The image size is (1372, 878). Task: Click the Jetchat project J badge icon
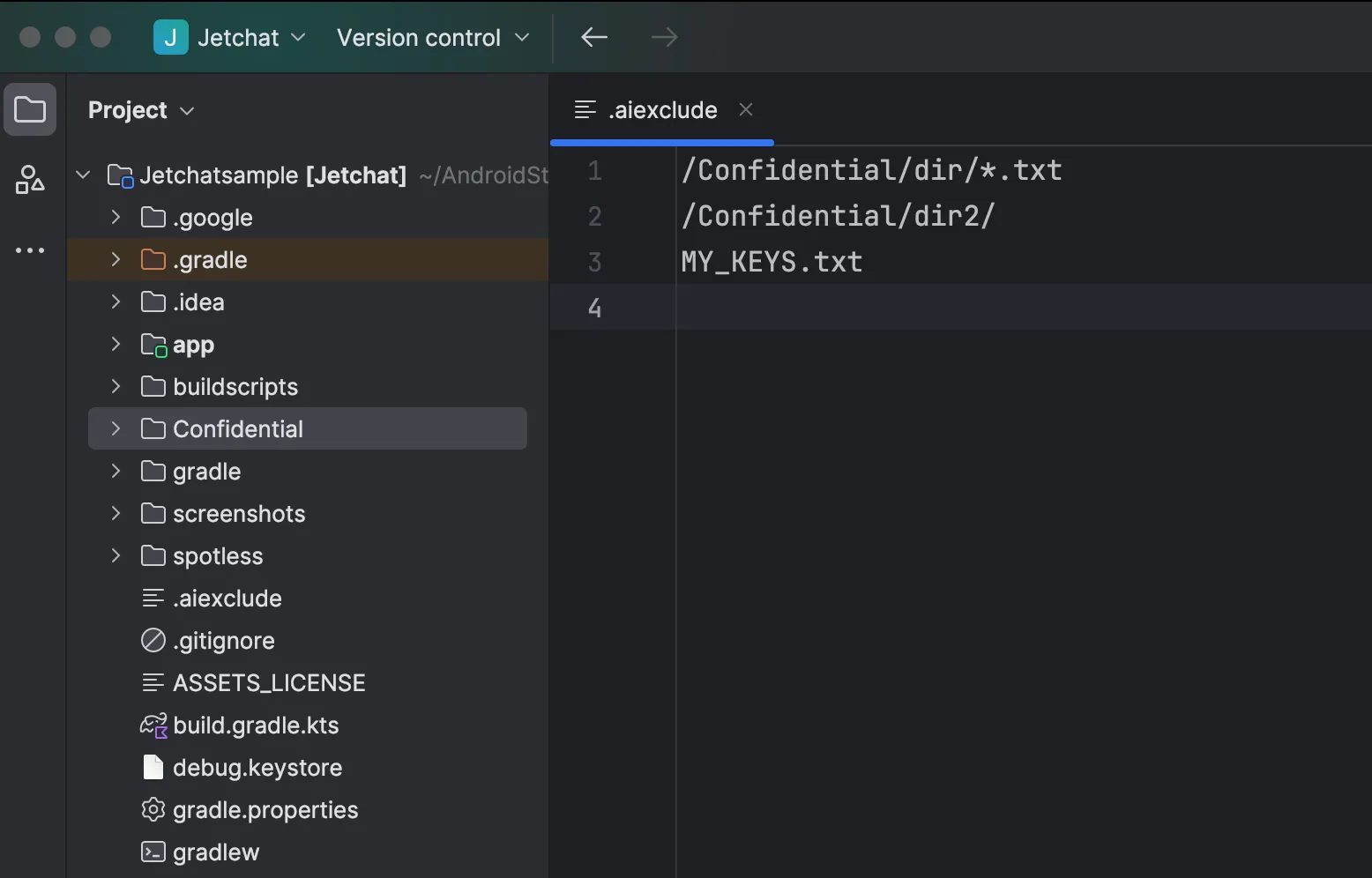pos(170,37)
